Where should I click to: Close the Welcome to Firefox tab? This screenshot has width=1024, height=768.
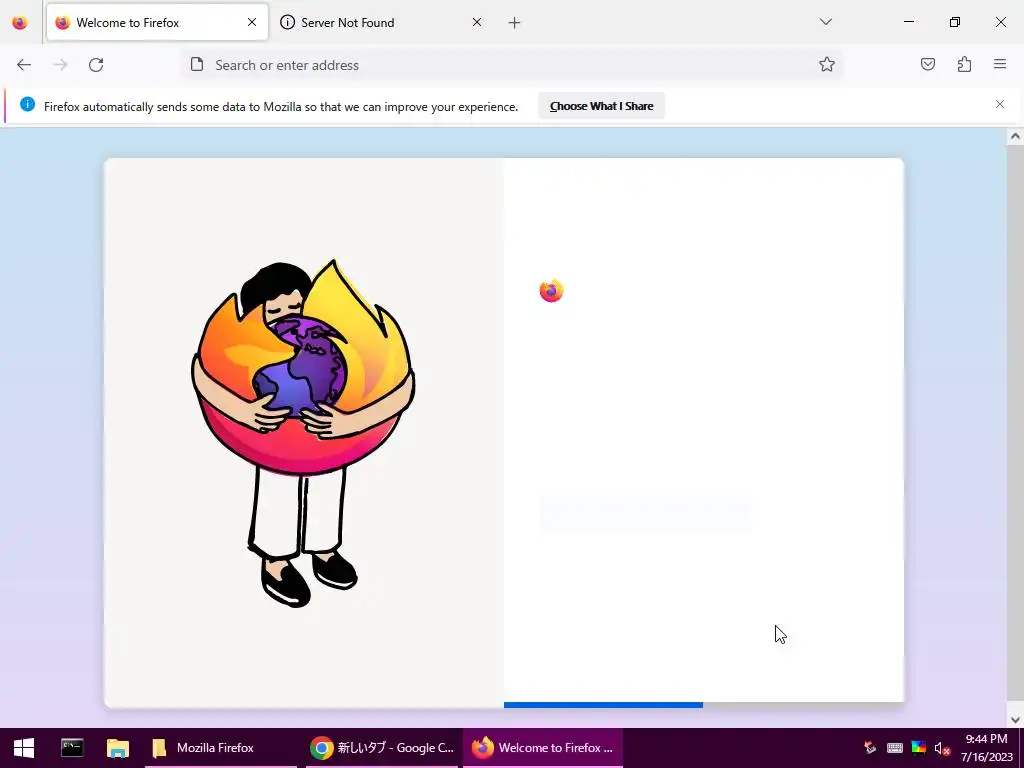(252, 22)
